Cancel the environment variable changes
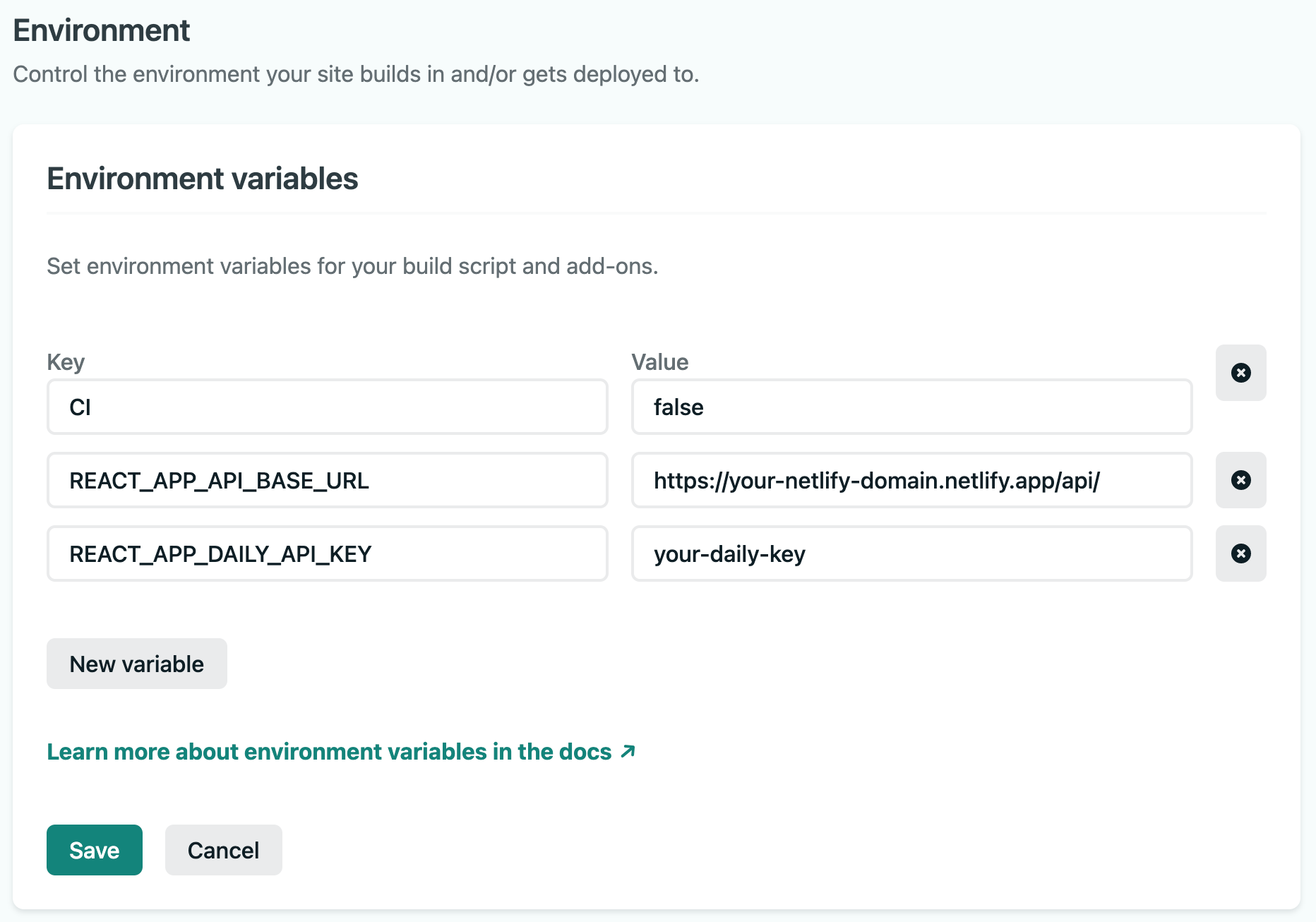Screen dimensions: 1316x922 (x=224, y=850)
